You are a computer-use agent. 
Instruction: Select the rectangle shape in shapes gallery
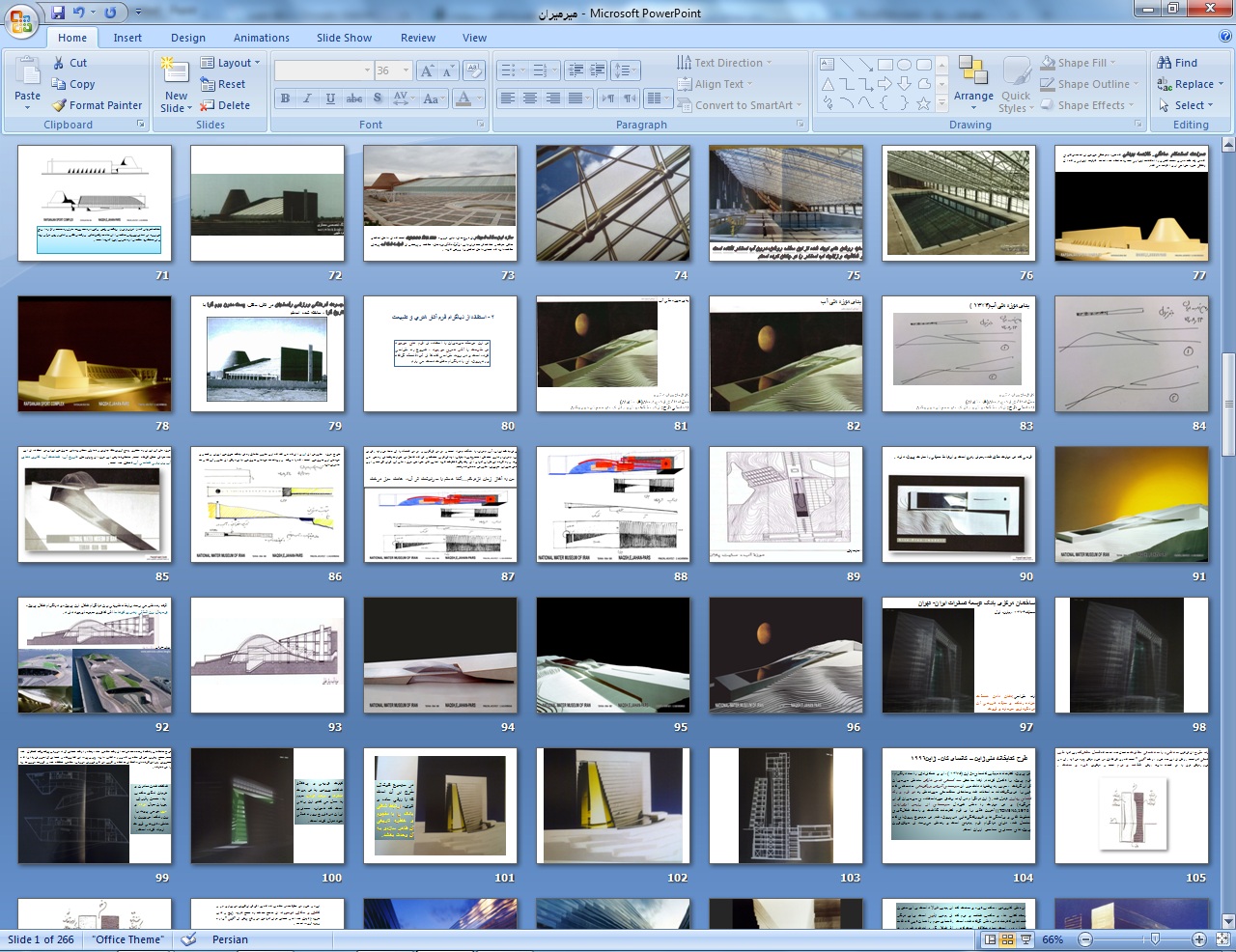click(x=885, y=65)
